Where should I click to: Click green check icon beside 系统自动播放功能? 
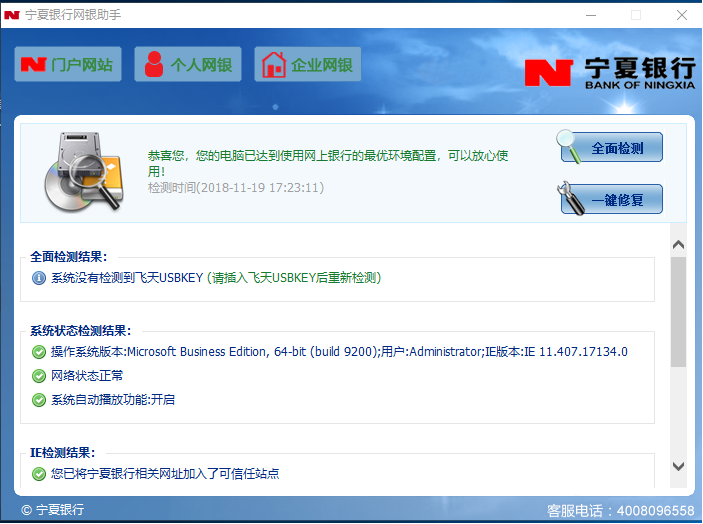pyautogui.click(x=39, y=400)
